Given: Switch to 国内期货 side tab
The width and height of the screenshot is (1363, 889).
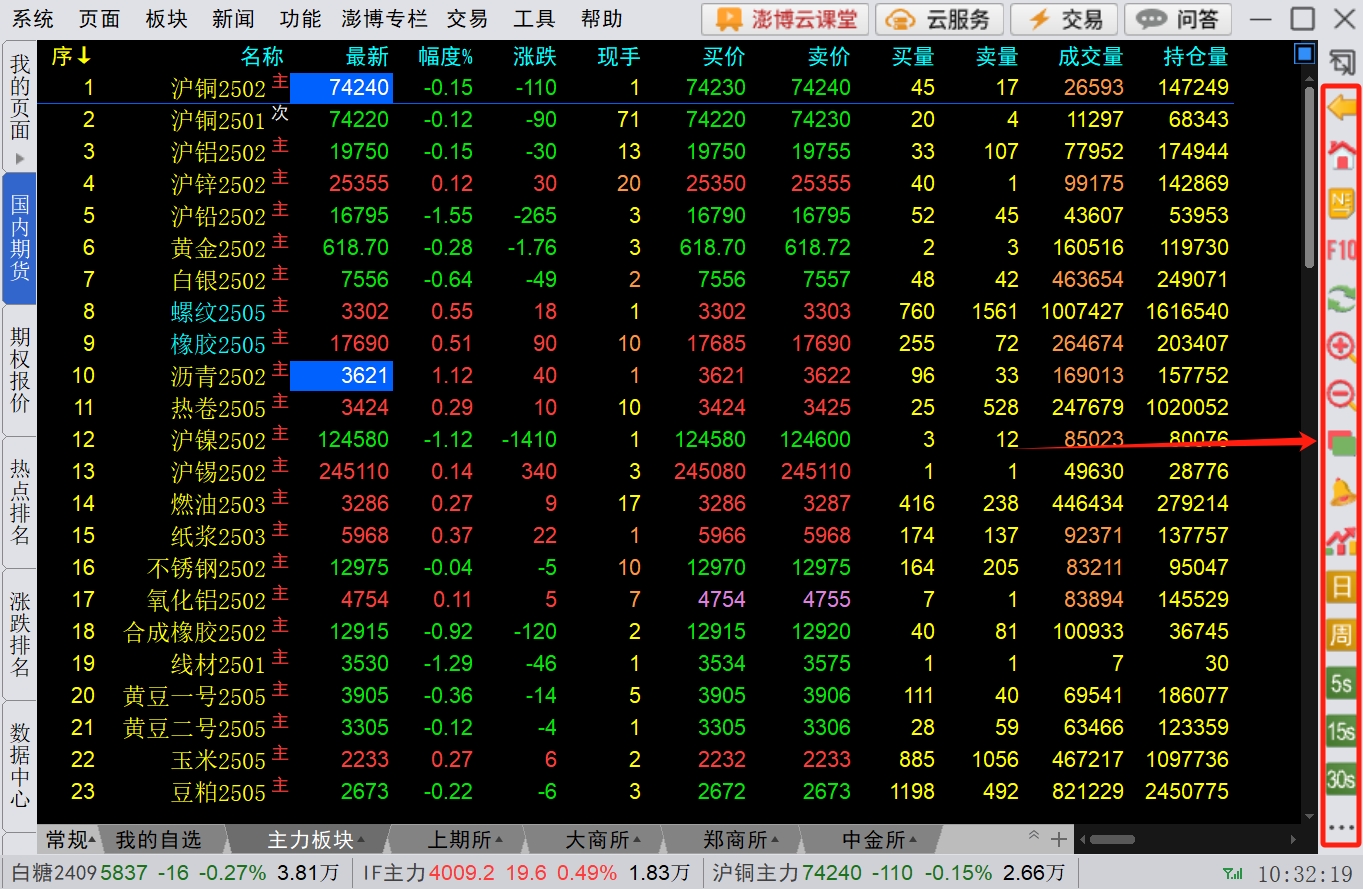Looking at the screenshot, I should tap(20, 238).
